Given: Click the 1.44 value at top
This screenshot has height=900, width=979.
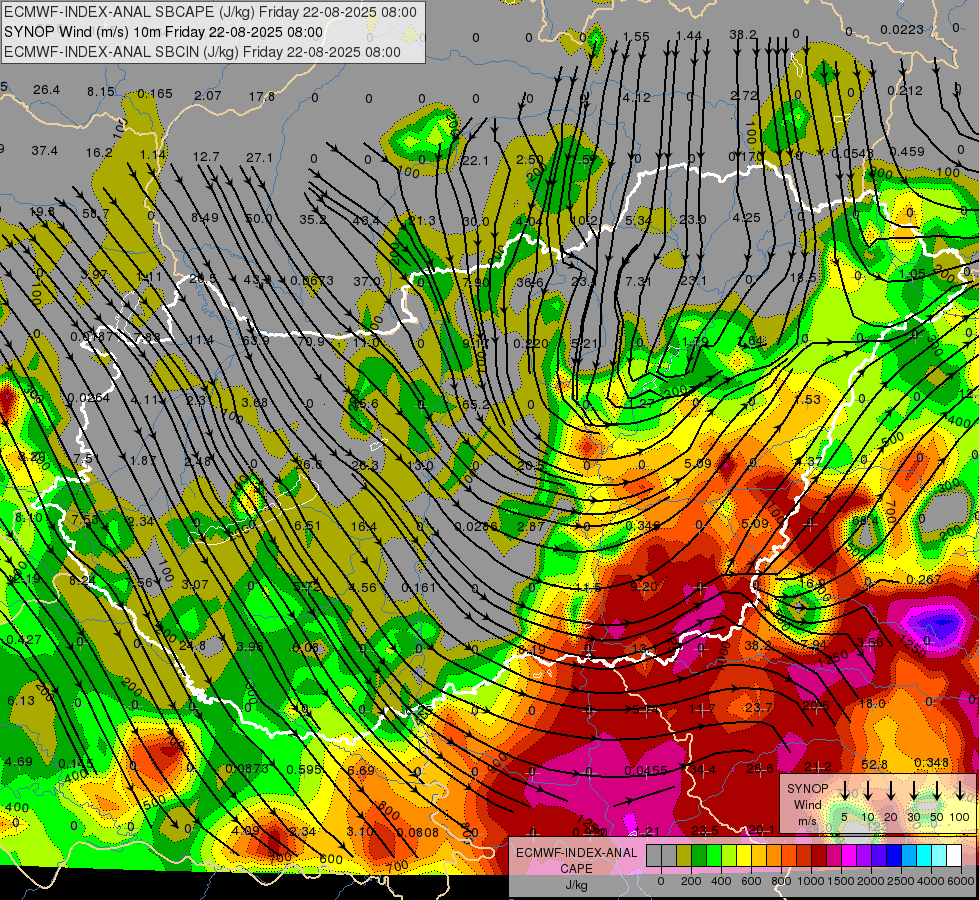Looking at the screenshot, I should (689, 36).
